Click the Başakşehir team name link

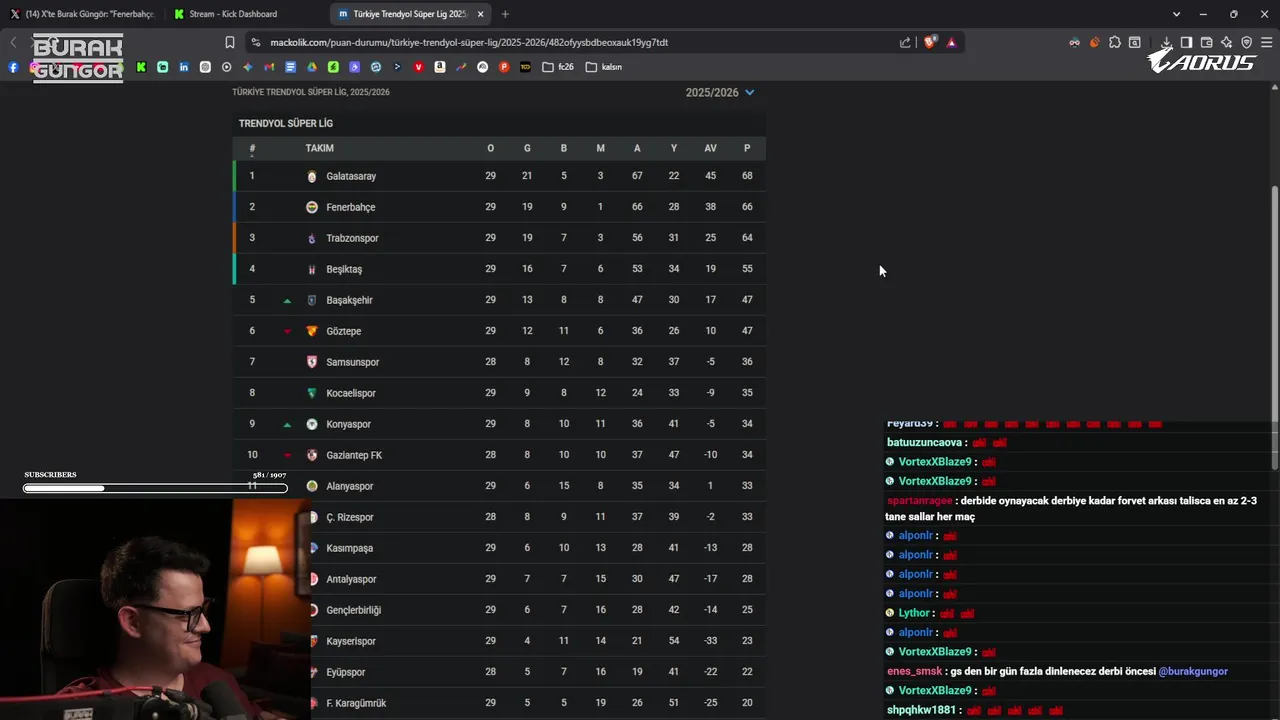click(x=349, y=300)
